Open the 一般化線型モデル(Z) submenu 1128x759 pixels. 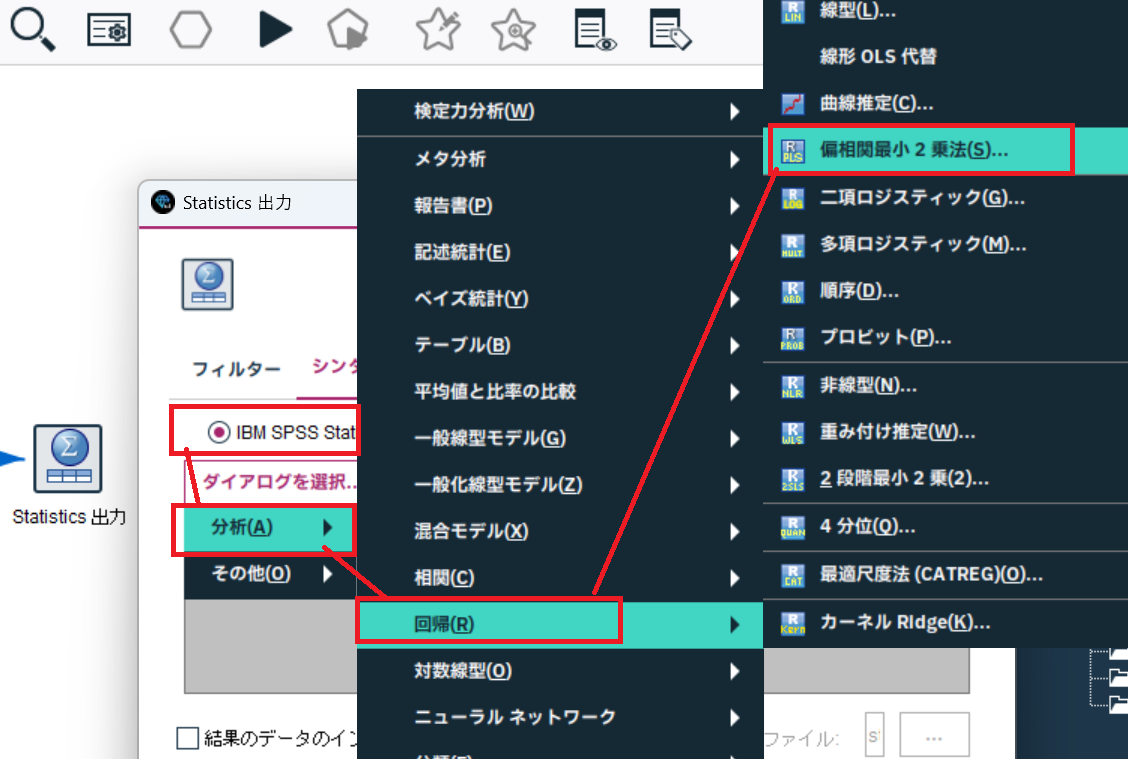tap(560, 485)
